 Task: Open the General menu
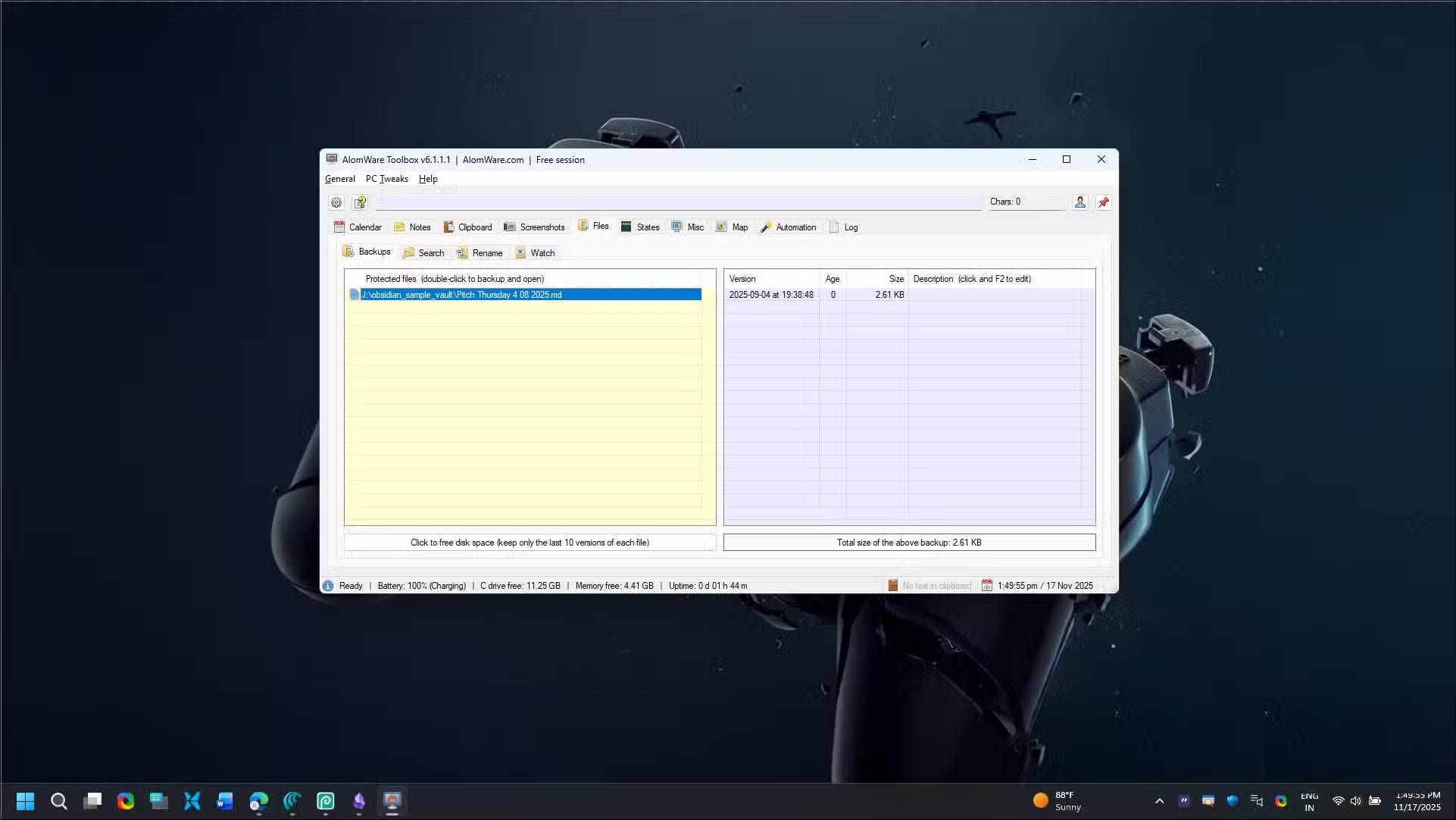click(x=339, y=179)
